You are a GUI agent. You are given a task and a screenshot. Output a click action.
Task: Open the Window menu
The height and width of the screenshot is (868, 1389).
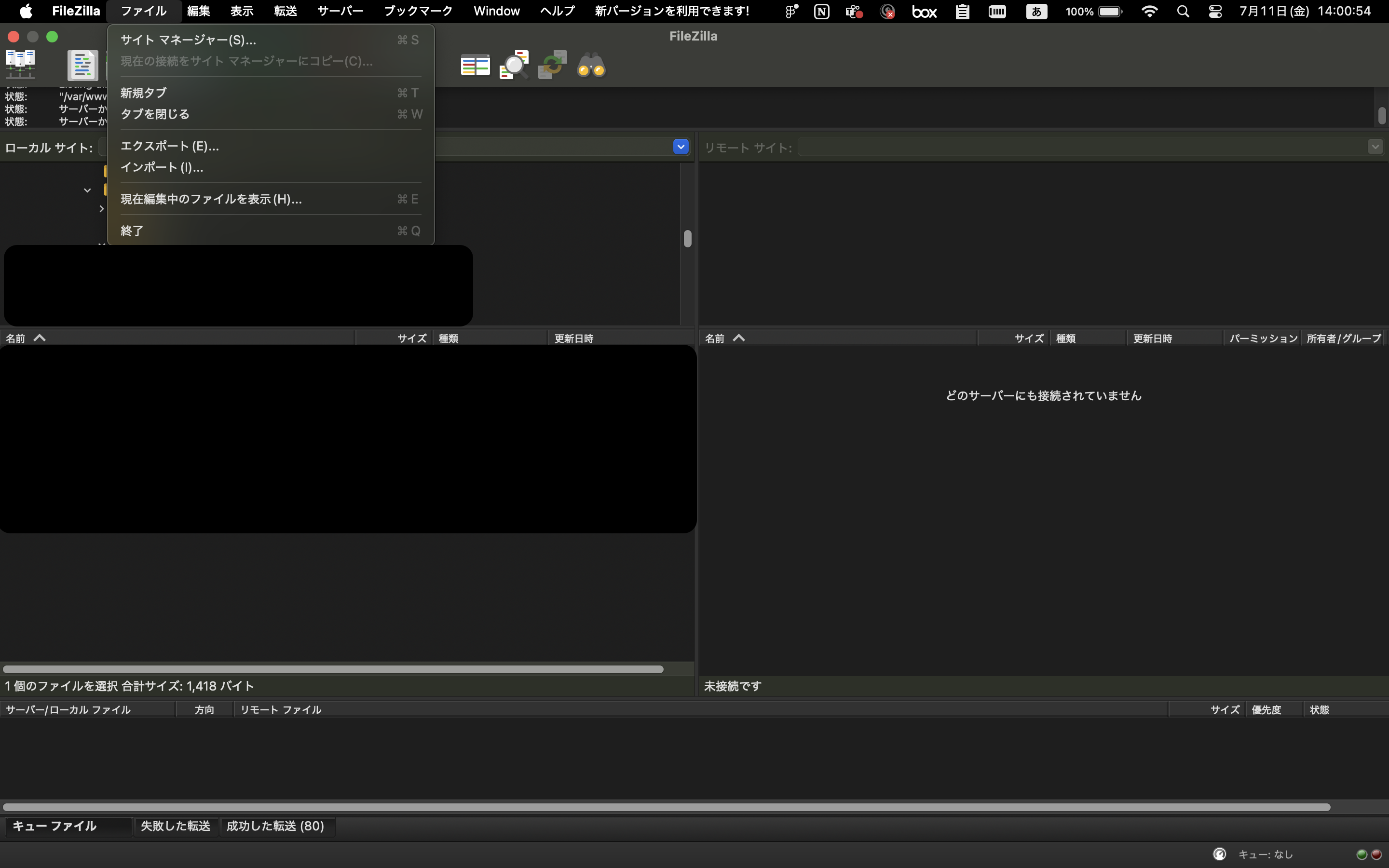496,11
